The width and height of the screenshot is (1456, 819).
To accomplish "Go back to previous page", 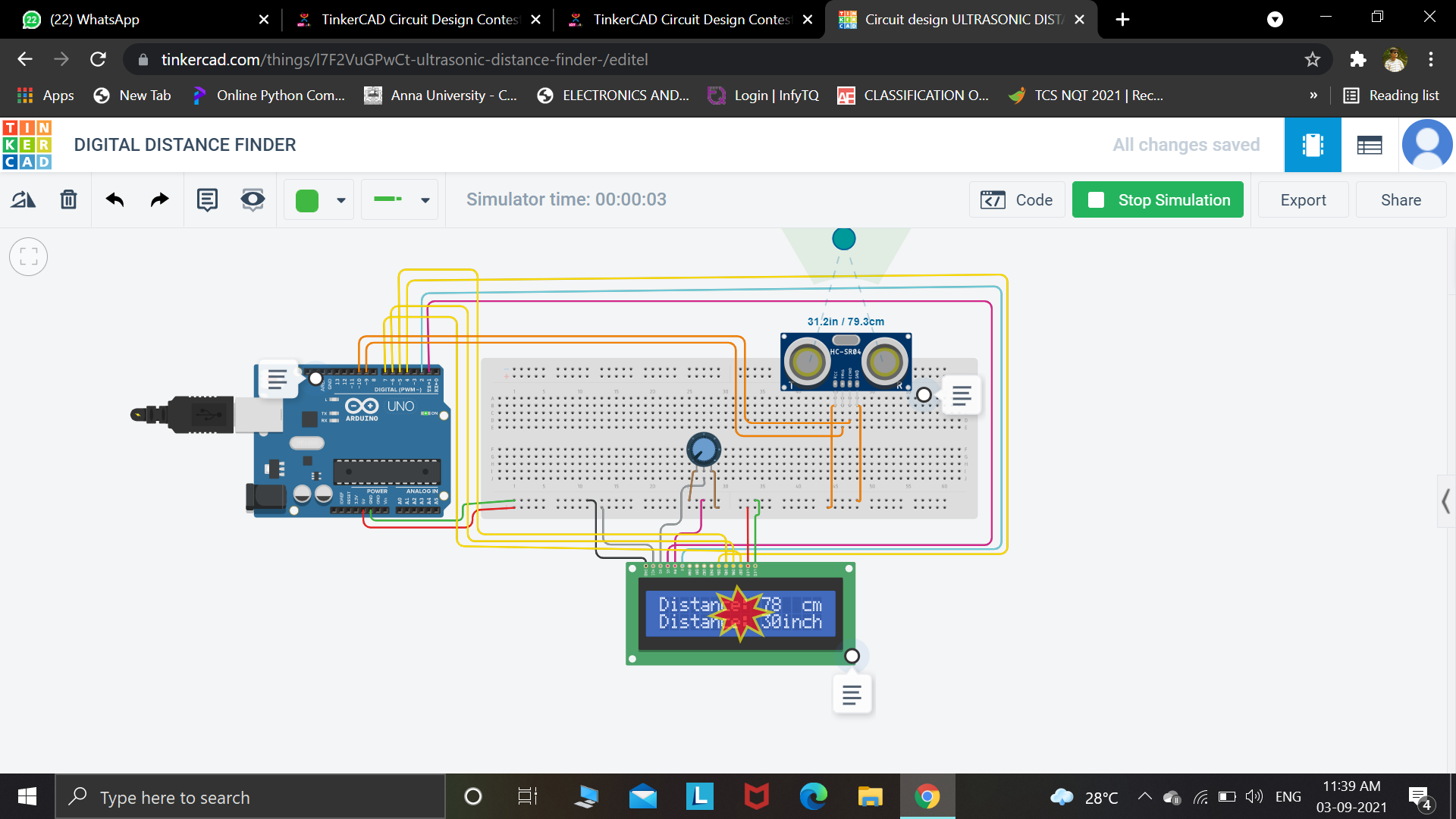I will [25, 59].
